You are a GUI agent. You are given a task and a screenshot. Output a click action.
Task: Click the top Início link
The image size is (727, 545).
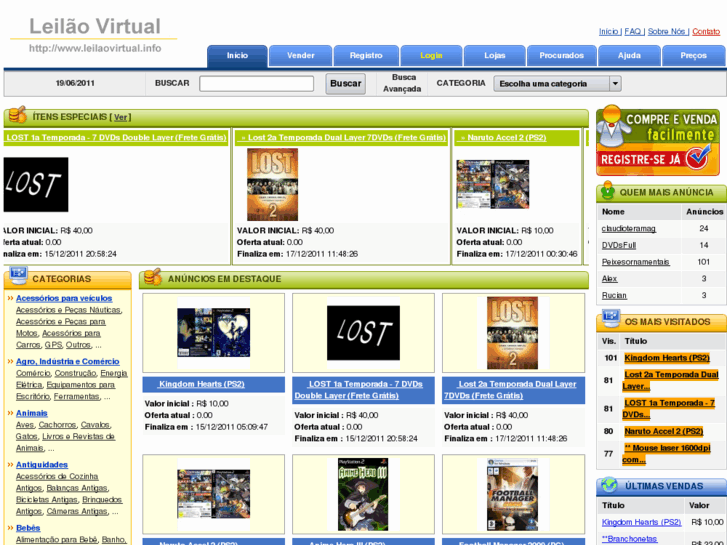pos(609,32)
